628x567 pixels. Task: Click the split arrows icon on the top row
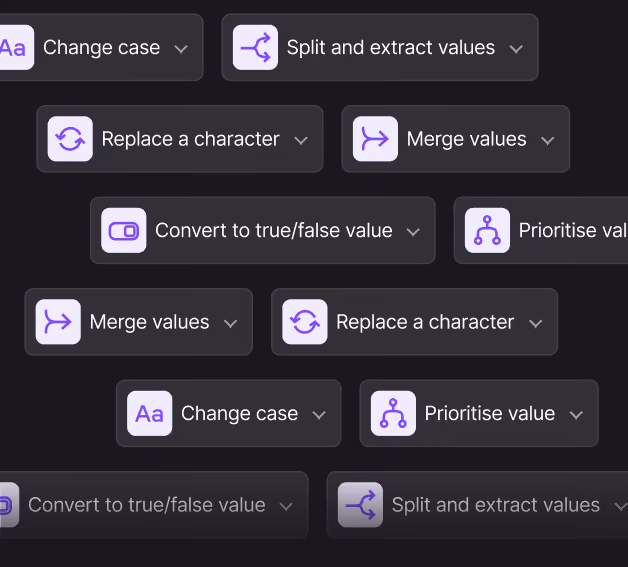tap(255, 48)
